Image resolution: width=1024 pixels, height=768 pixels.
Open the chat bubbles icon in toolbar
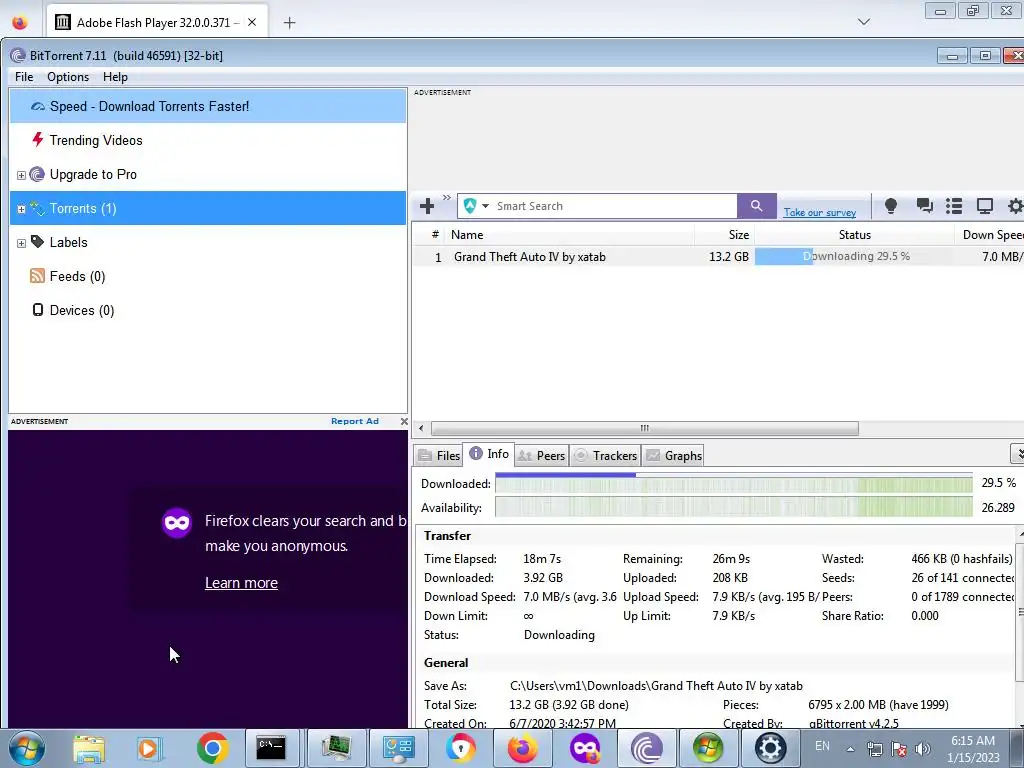pos(924,206)
